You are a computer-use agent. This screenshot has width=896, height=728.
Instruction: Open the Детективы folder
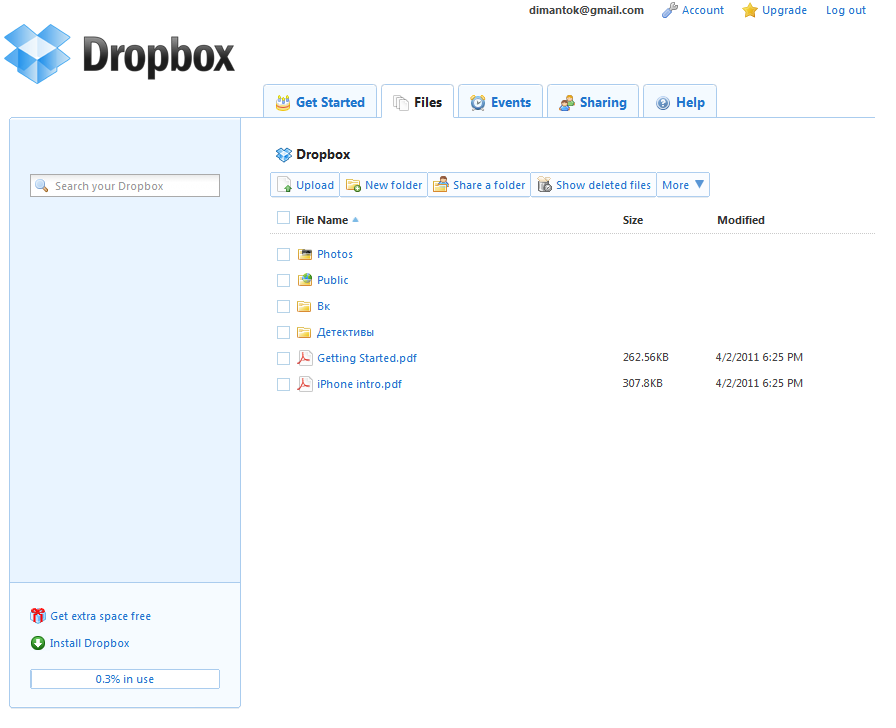pos(345,332)
